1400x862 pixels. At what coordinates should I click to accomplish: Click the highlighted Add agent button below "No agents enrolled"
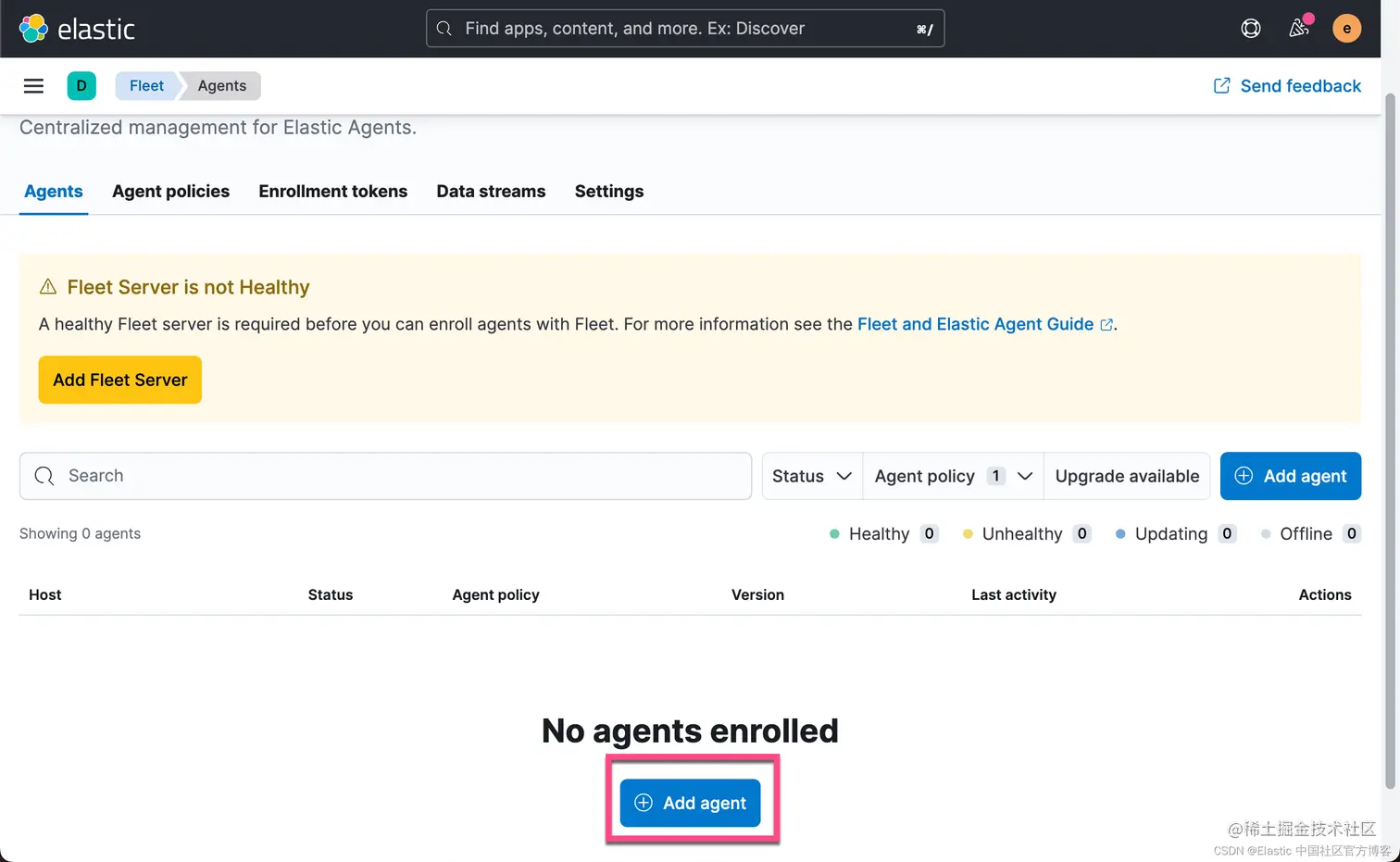coord(691,803)
